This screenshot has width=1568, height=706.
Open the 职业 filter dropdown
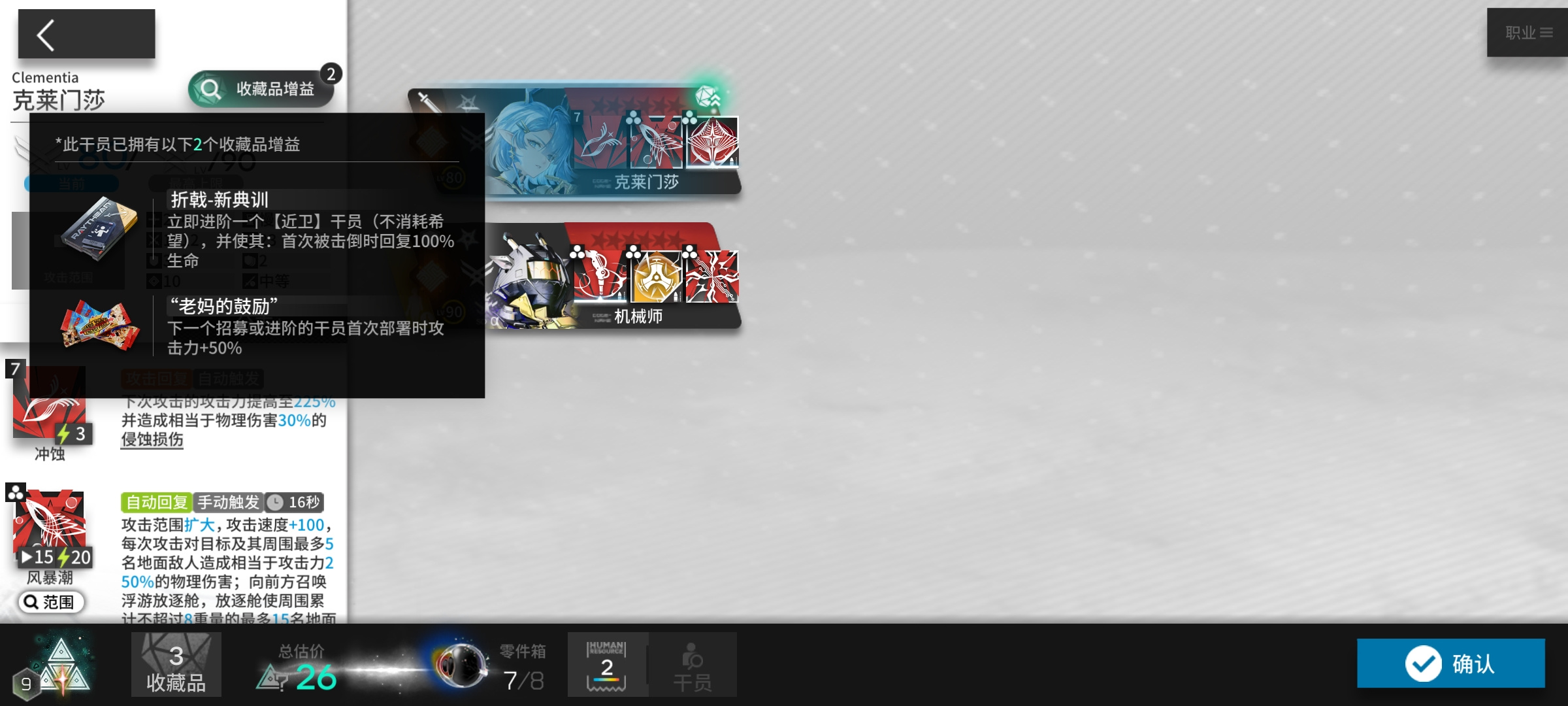pos(1527,33)
